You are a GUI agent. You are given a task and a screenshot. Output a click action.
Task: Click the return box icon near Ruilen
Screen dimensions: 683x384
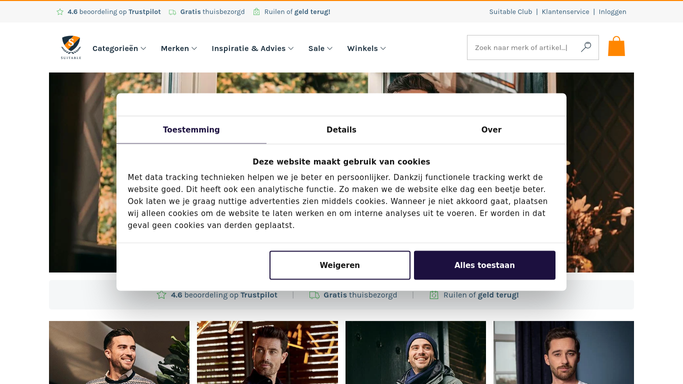point(257,12)
